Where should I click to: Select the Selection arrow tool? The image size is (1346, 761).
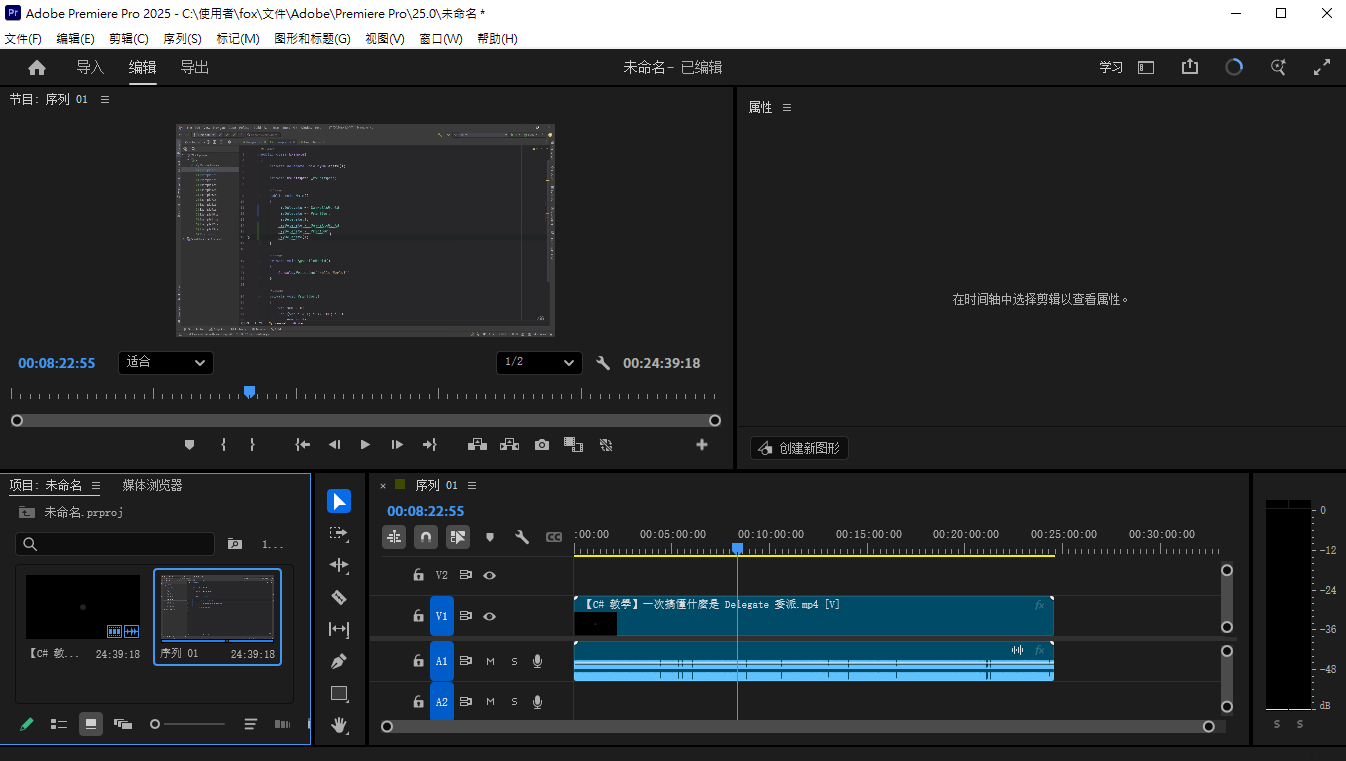pos(339,501)
